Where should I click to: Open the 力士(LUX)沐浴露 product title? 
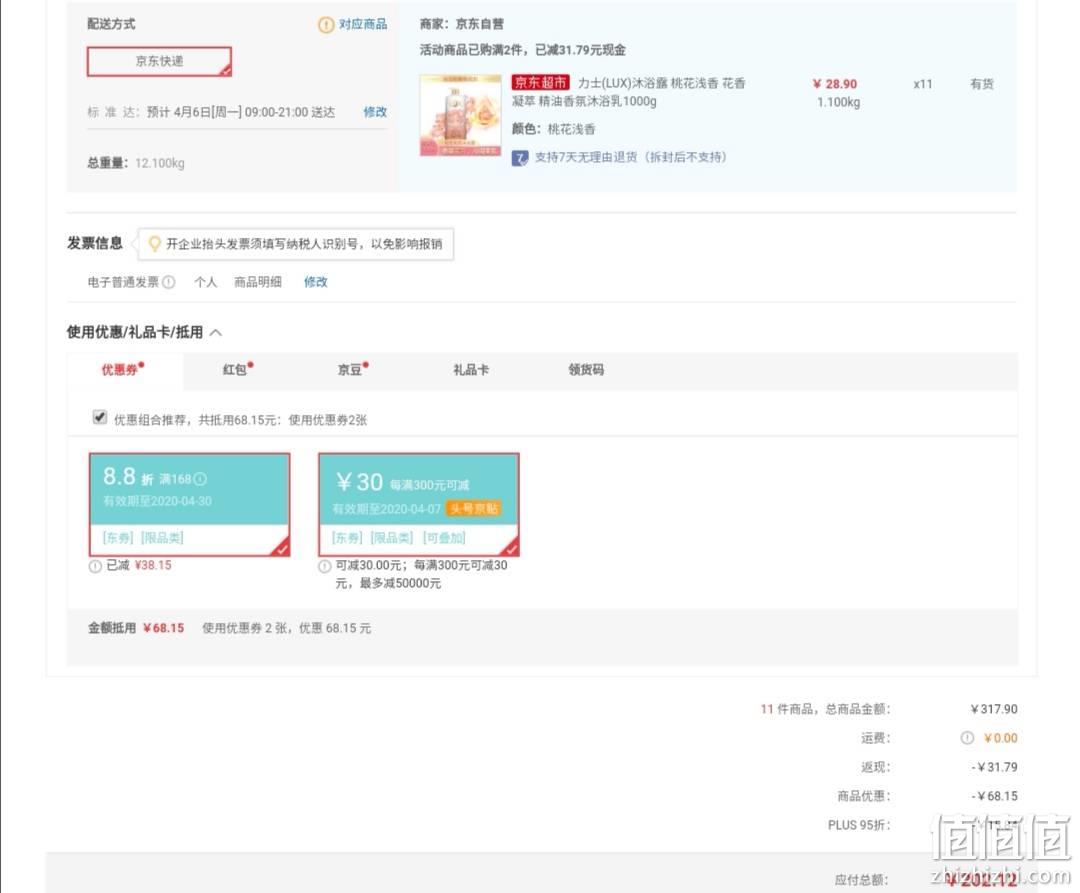click(x=628, y=92)
